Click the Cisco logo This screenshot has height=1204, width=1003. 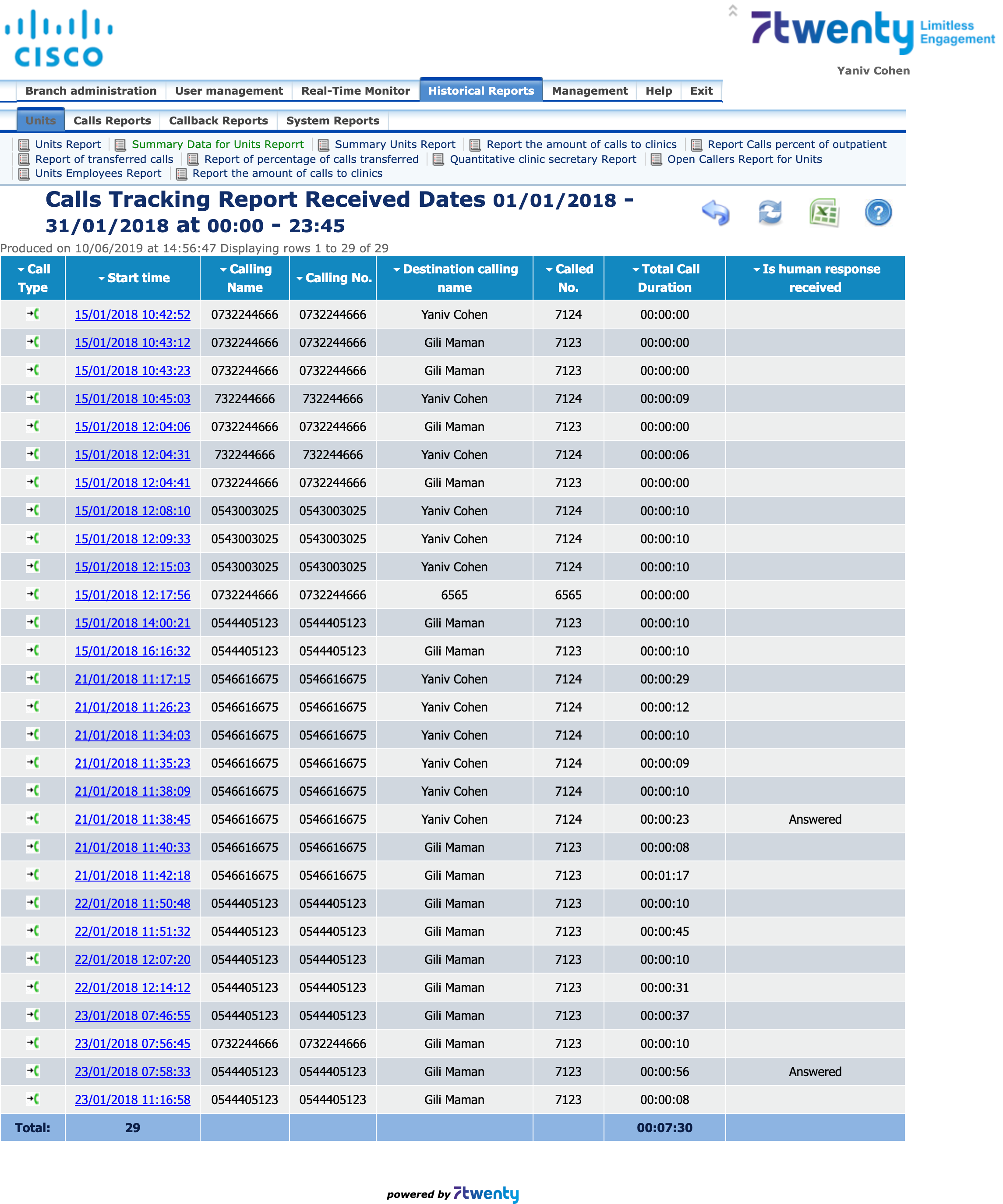[59, 37]
